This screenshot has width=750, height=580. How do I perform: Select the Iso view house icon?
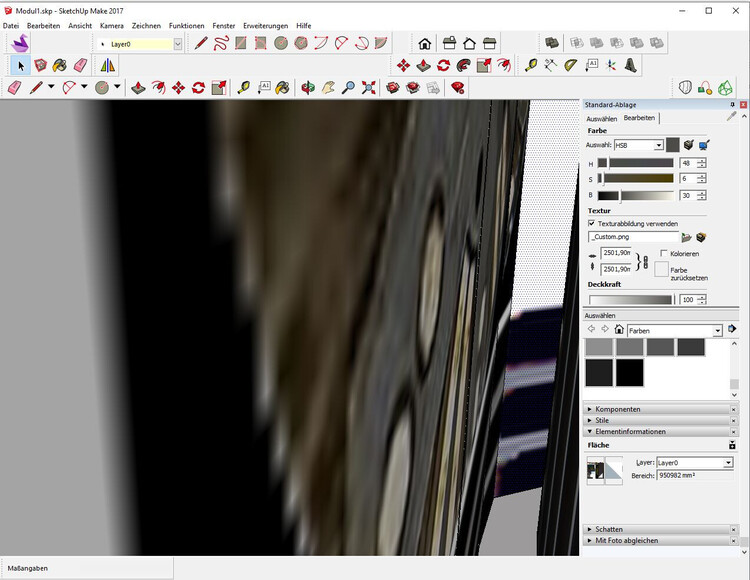click(x=425, y=43)
